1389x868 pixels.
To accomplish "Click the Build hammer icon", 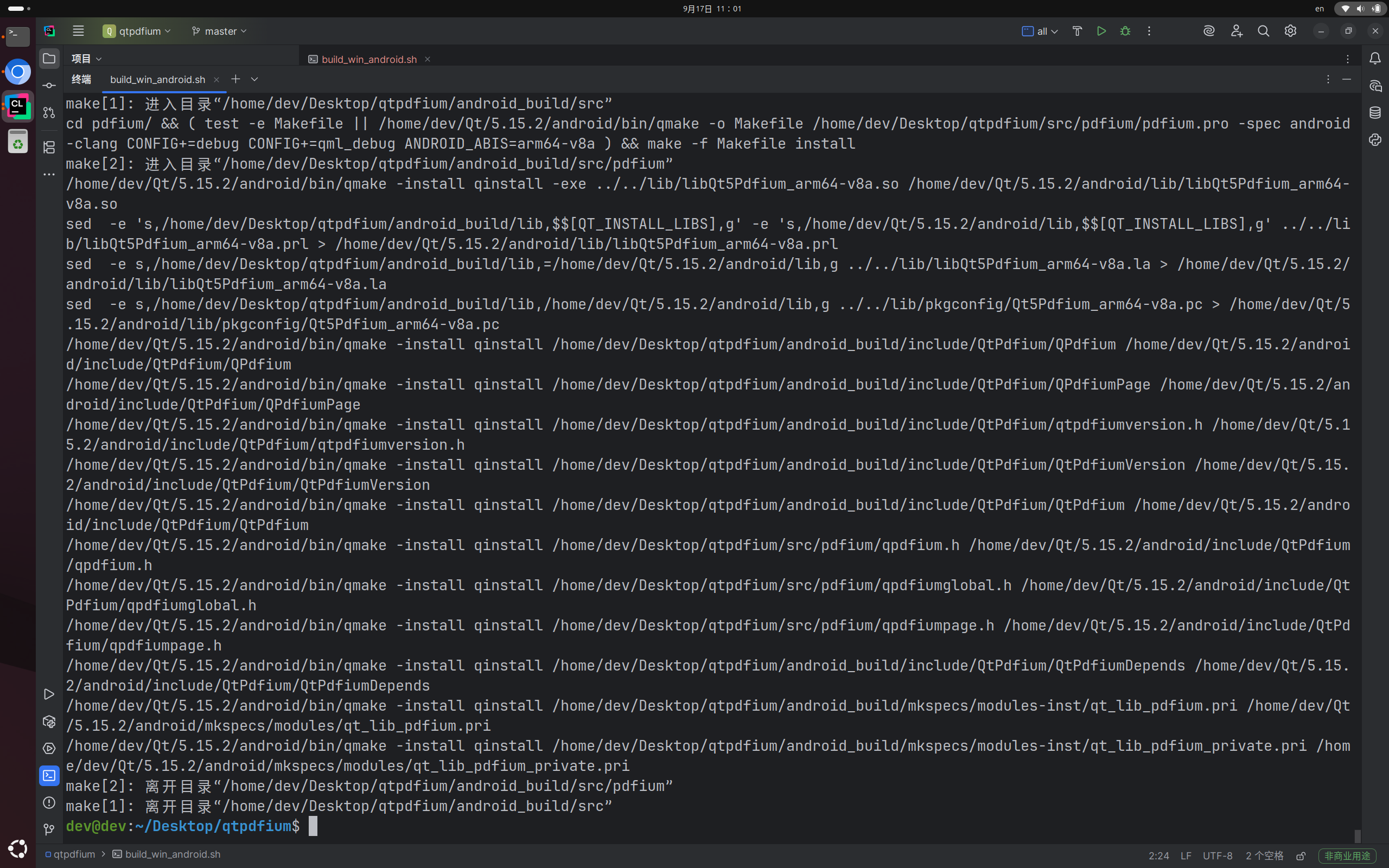I will 1077,31.
